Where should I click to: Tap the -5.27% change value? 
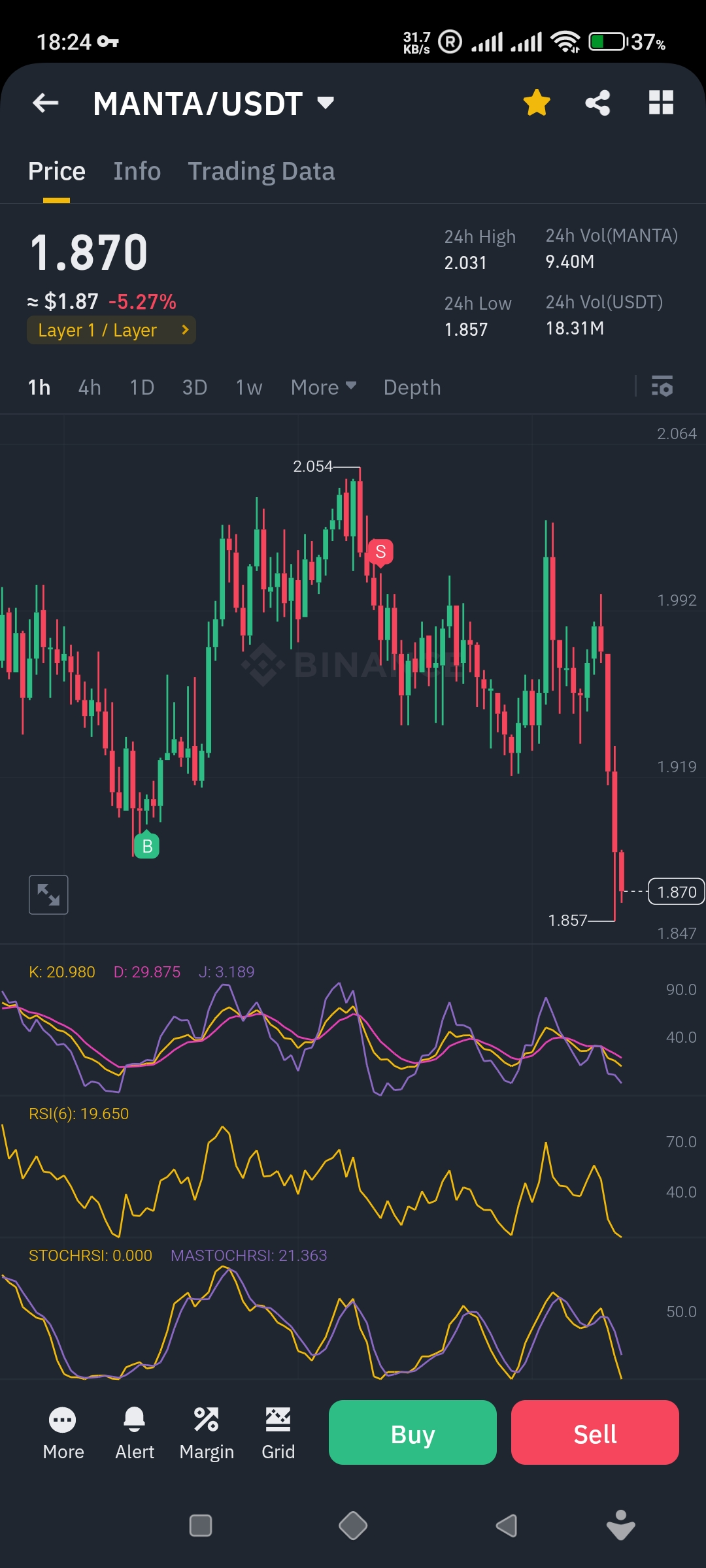143,302
